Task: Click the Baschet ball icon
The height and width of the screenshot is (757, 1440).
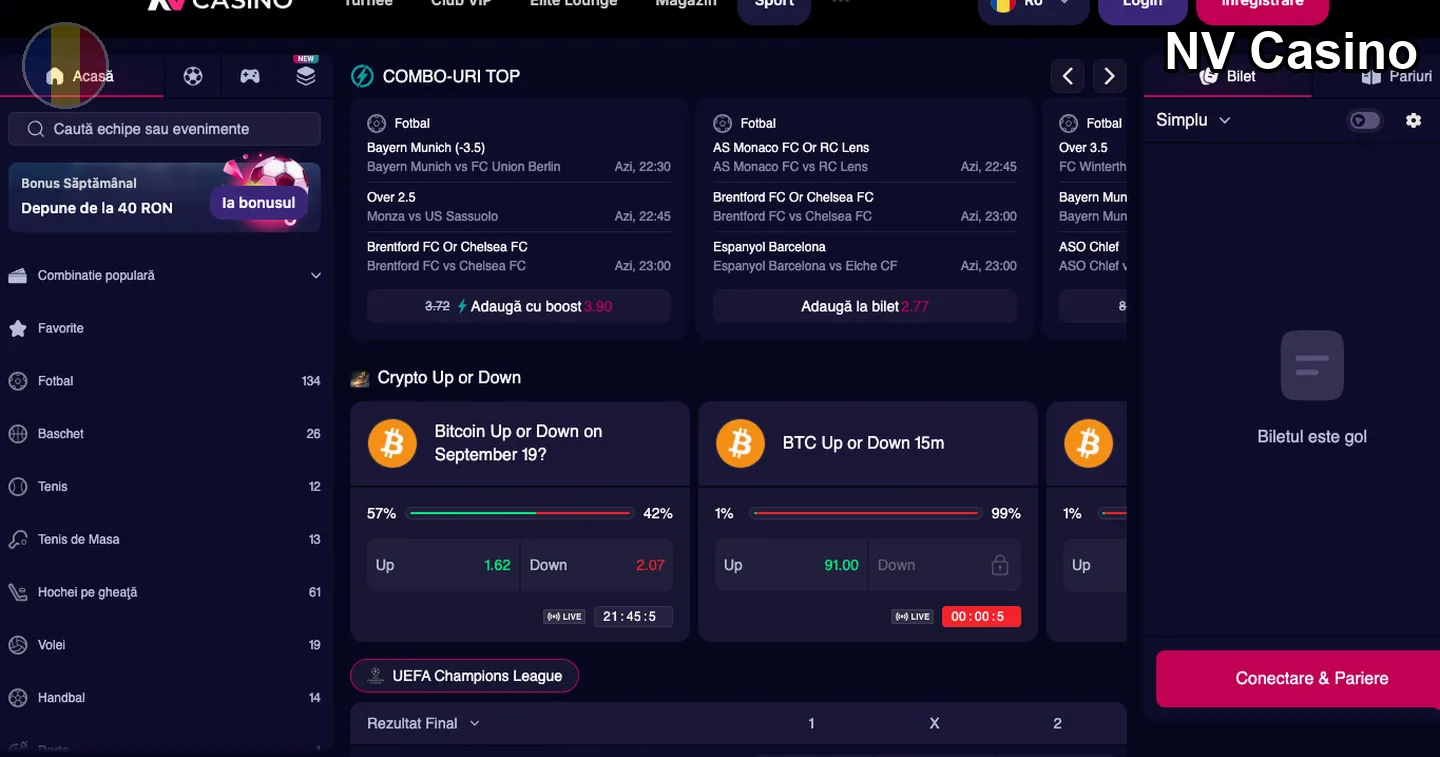Action: click(x=18, y=434)
